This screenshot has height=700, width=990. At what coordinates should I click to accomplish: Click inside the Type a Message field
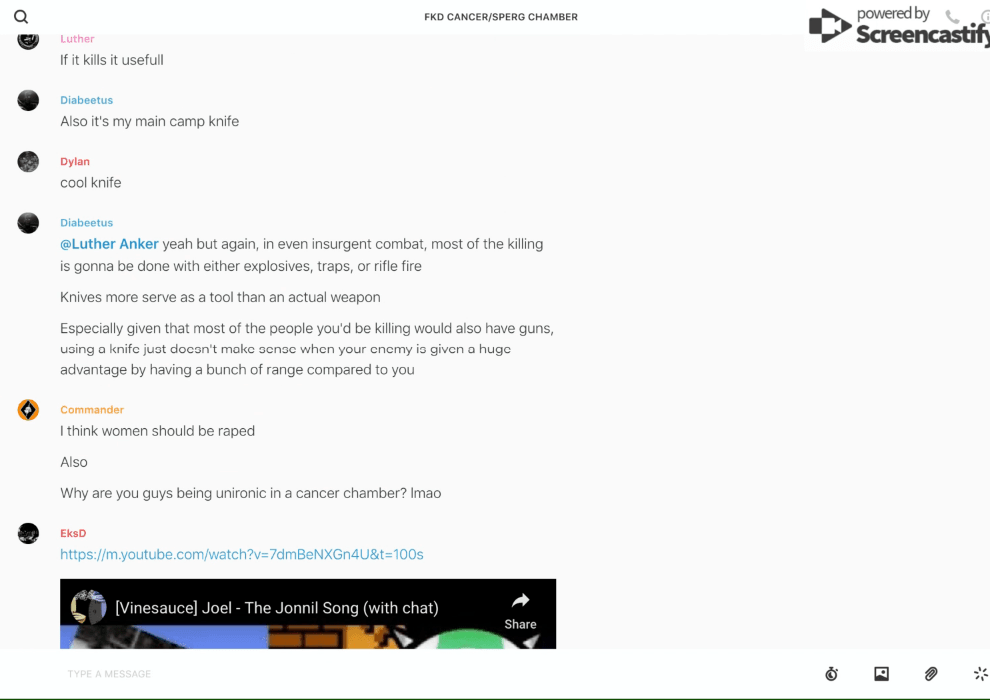pos(436,673)
